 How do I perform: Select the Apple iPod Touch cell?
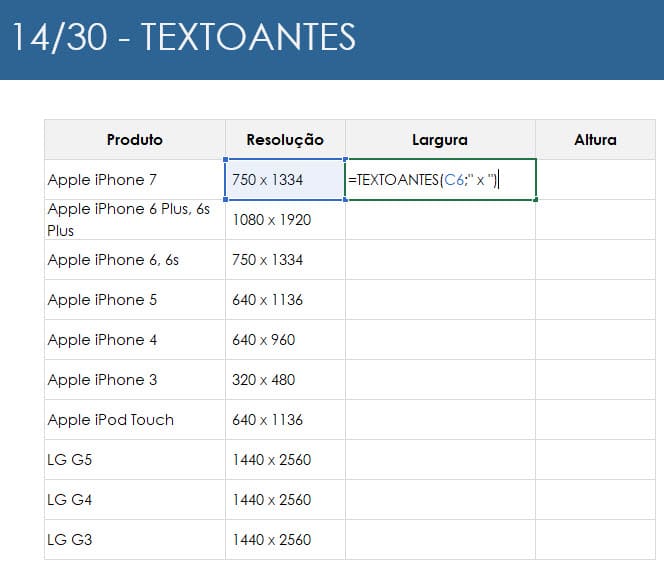[x=135, y=420]
